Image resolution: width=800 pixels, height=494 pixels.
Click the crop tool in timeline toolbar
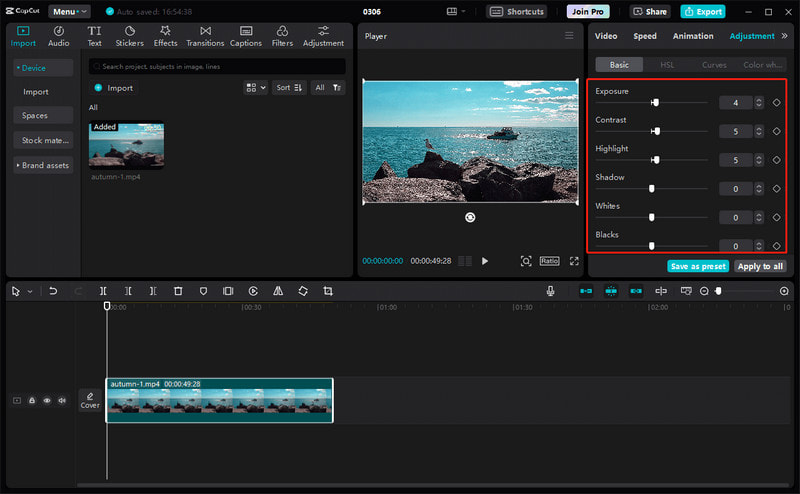(328, 291)
